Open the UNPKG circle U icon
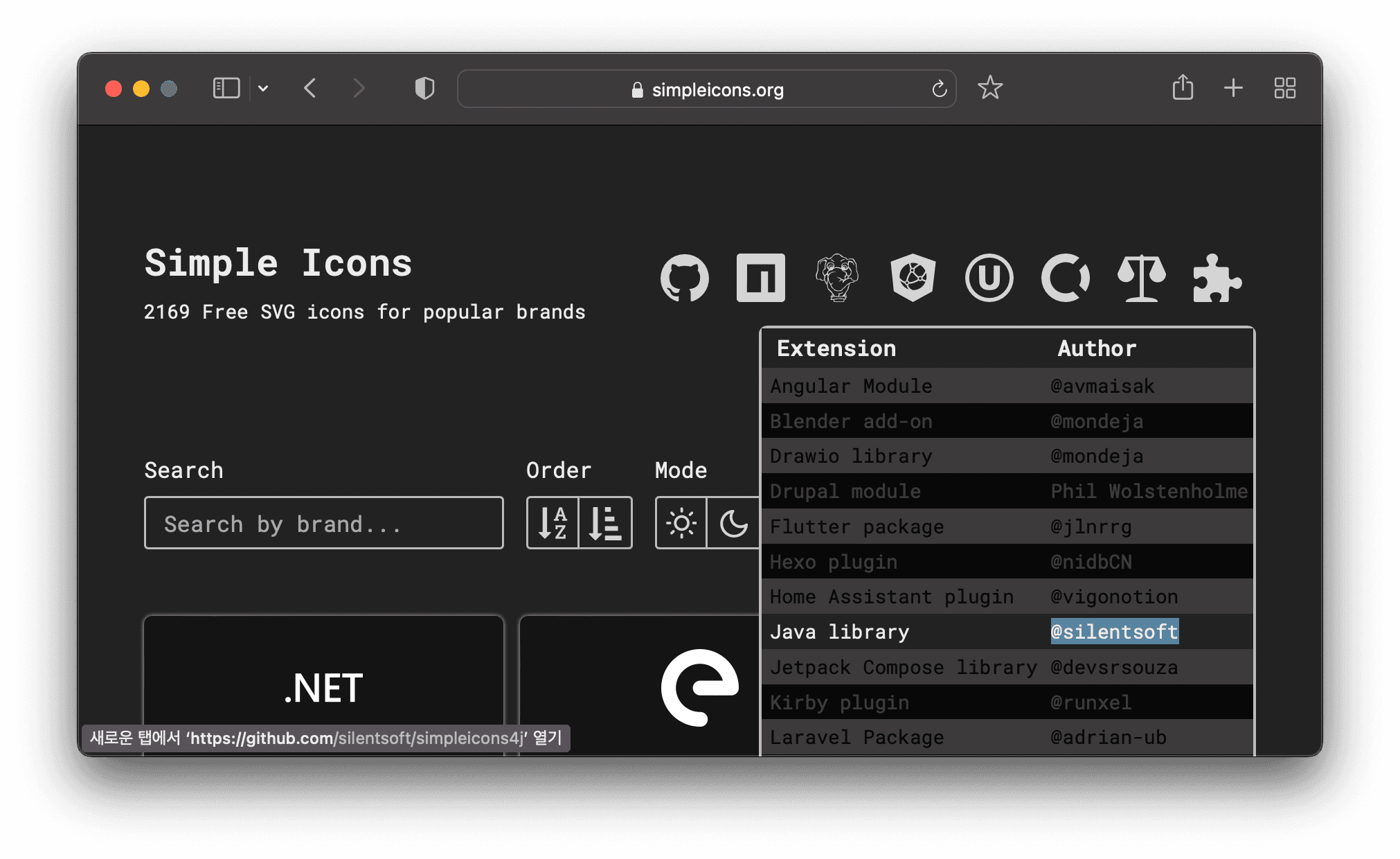The height and width of the screenshot is (859, 1400). [989, 278]
